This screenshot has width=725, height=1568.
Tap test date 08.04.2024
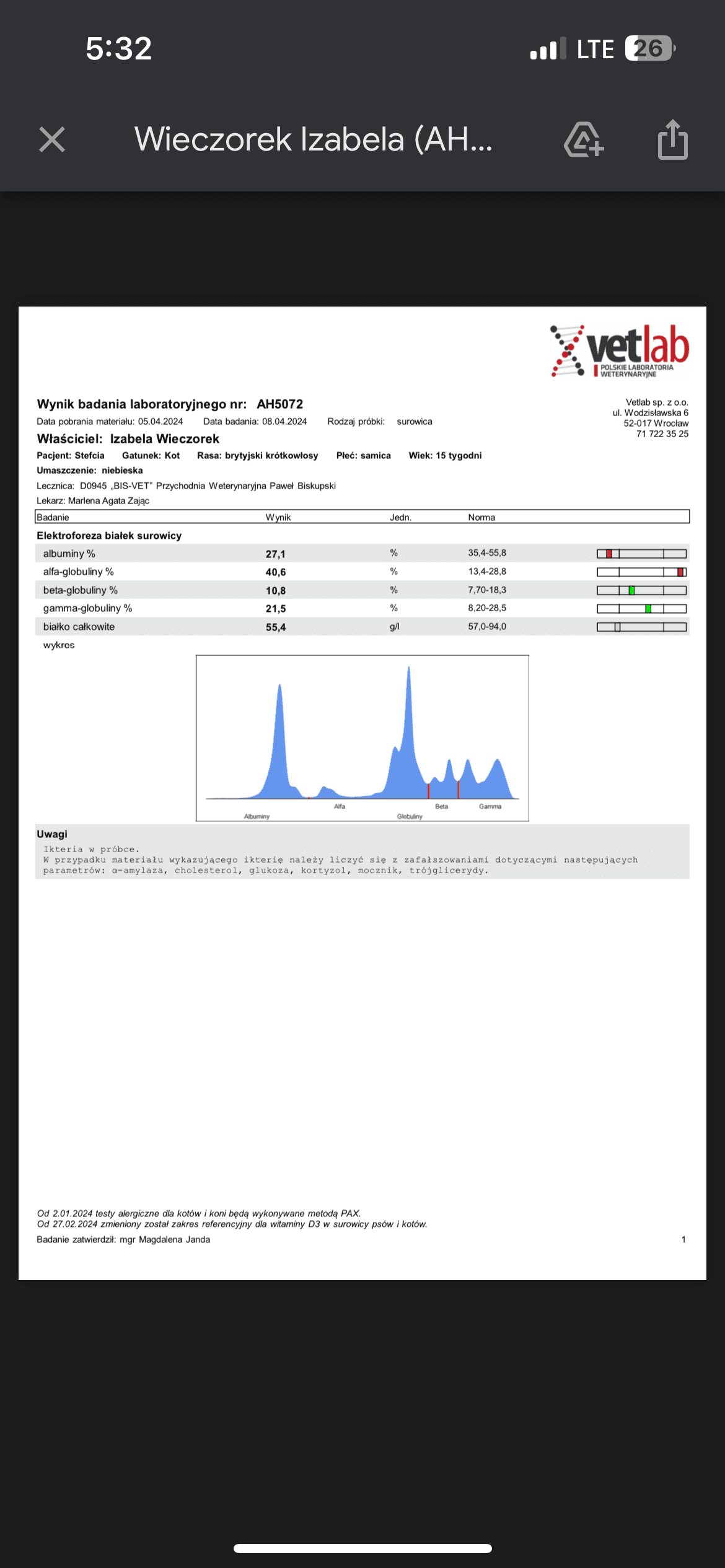pyautogui.click(x=284, y=422)
